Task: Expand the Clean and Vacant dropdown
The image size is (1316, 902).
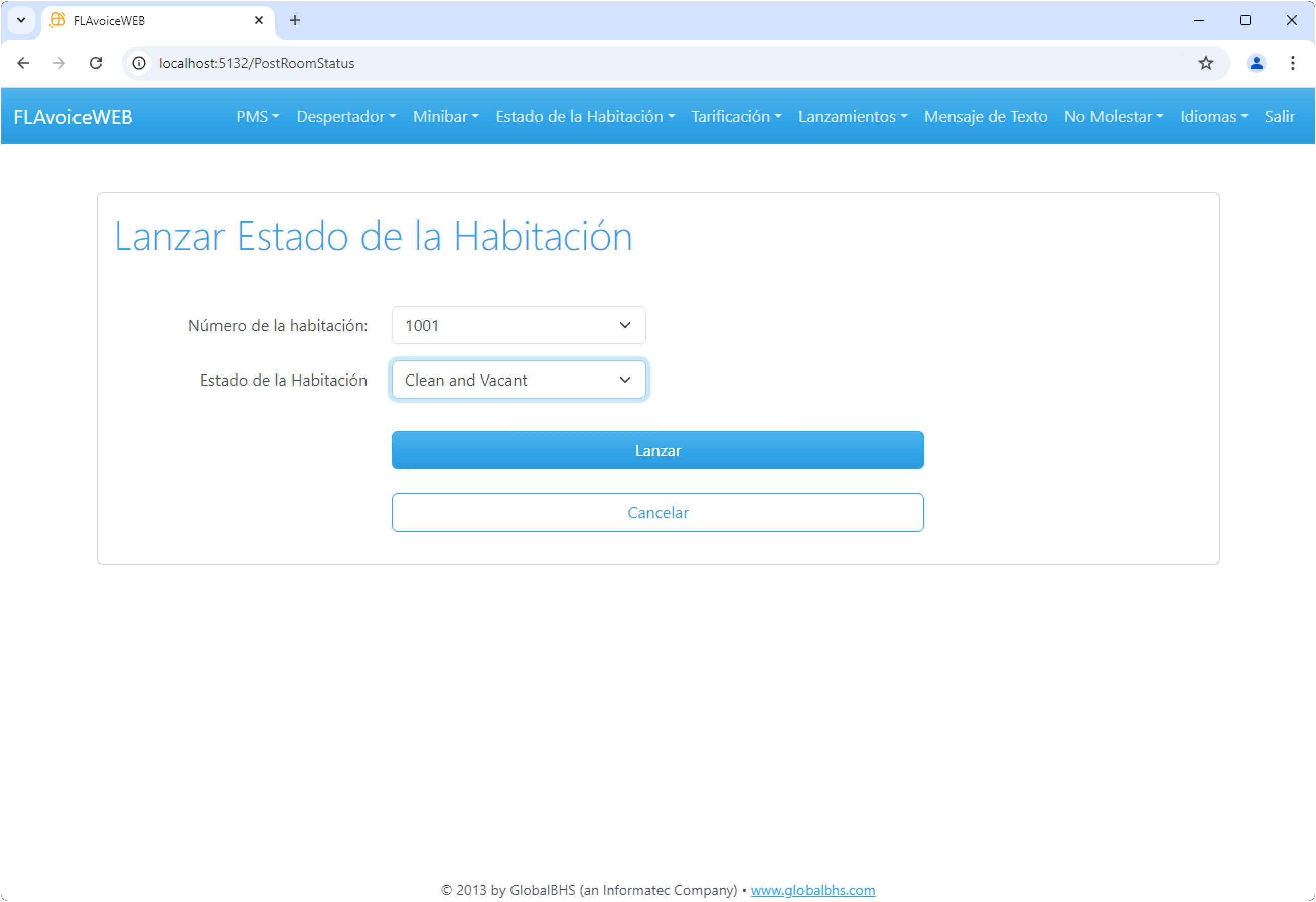Action: [518, 380]
